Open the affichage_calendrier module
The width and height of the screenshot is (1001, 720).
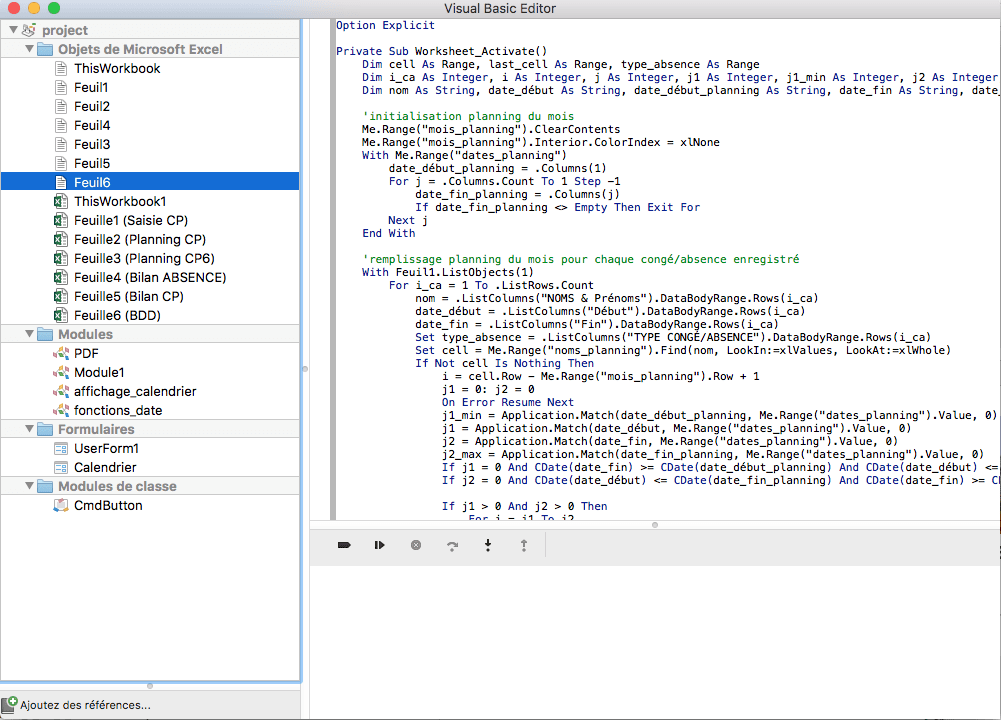click(x=135, y=391)
